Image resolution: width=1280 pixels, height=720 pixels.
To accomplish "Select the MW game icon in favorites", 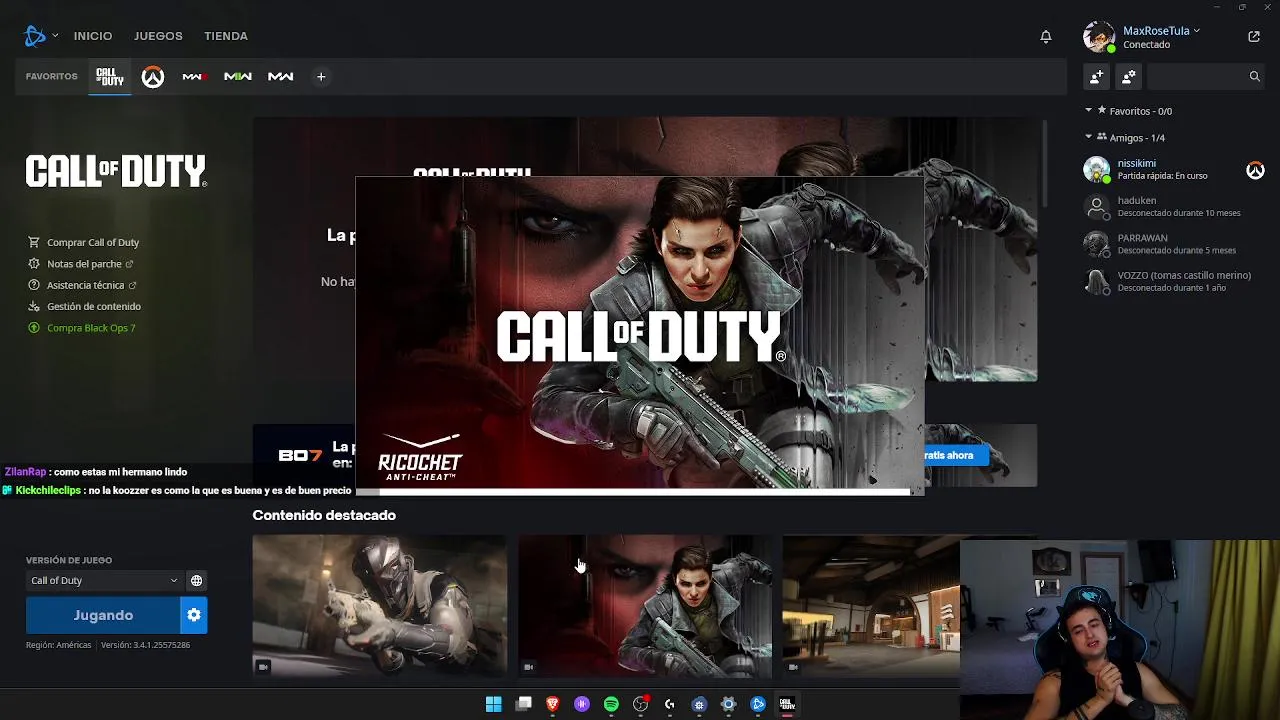I will (281, 77).
